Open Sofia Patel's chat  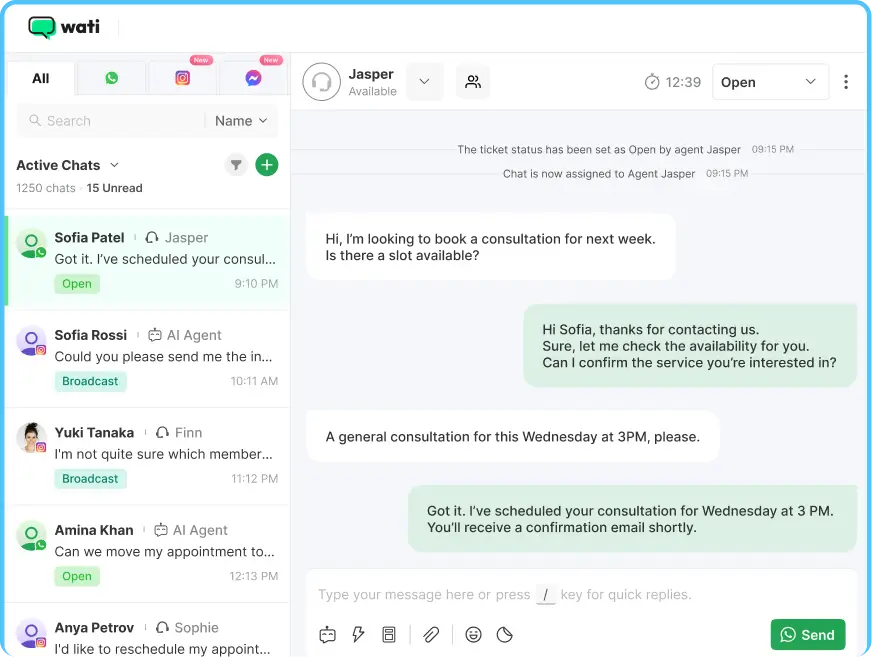[147, 260]
